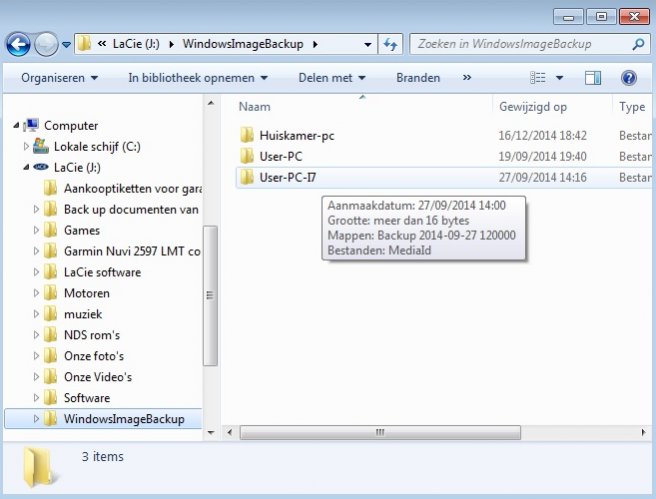Toggle the preview pane button
This screenshot has width=656, height=499.
click(x=592, y=78)
